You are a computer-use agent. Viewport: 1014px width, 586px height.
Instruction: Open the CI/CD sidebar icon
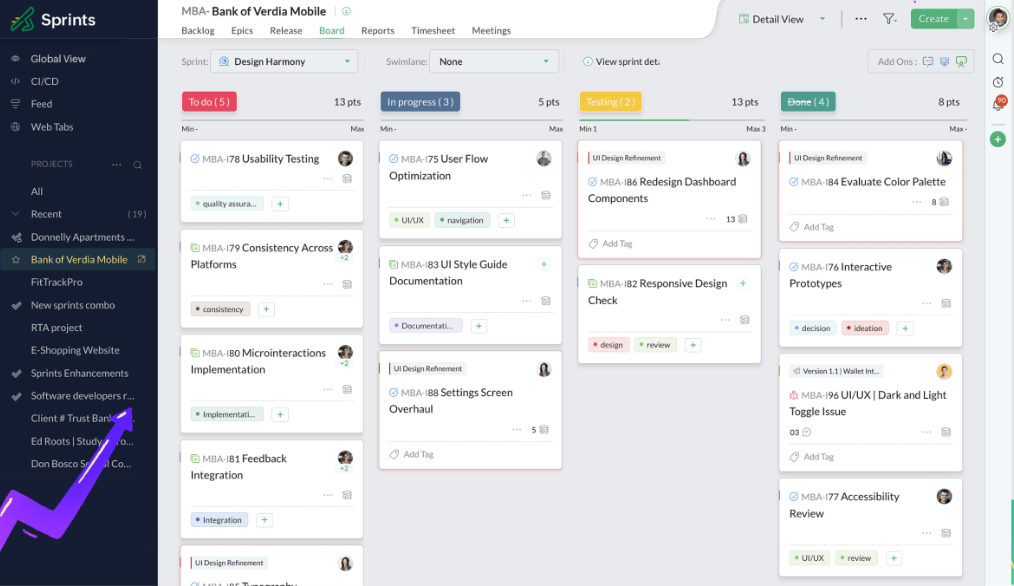click(x=16, y=81)
